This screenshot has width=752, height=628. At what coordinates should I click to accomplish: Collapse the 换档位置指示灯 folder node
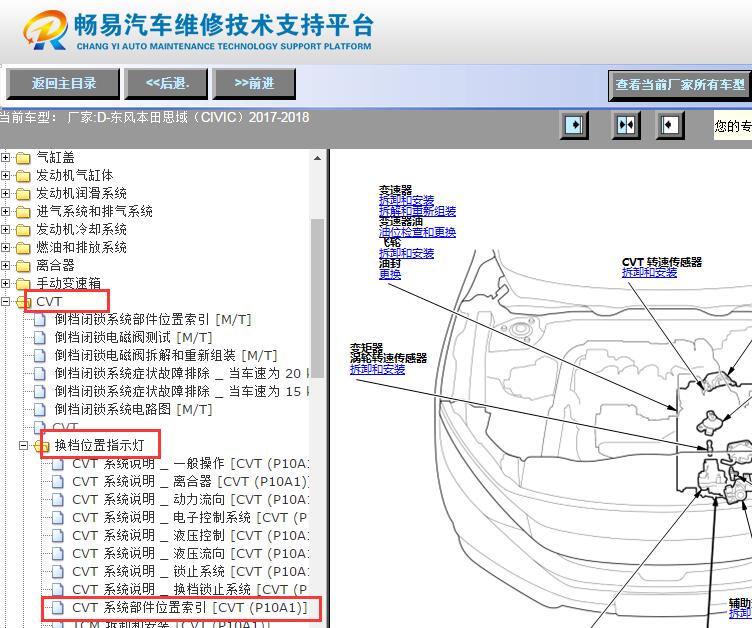tap(24, 446)
